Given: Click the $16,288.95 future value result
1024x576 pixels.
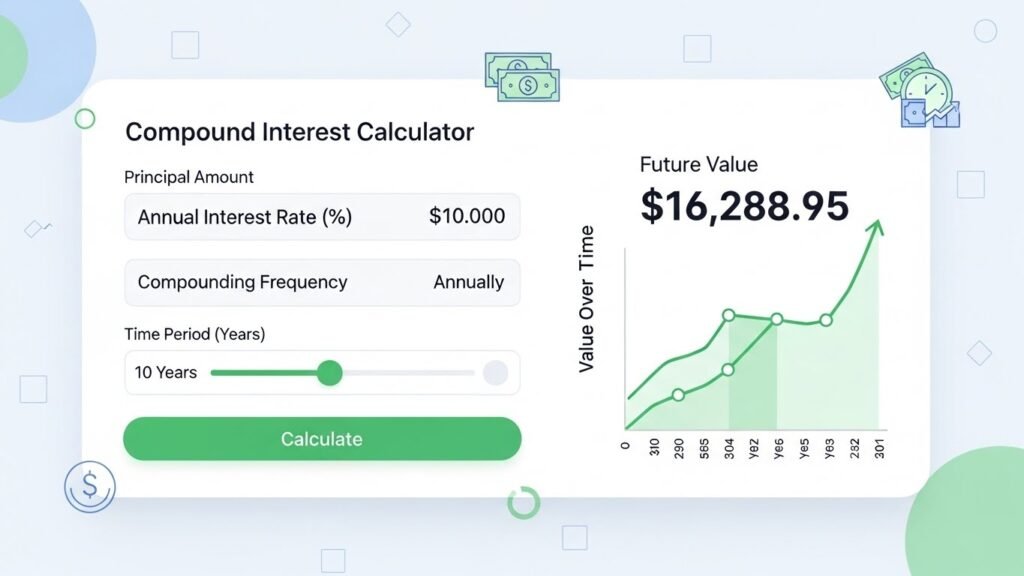Looking at the screenshot, I should (x=744, y=205).
